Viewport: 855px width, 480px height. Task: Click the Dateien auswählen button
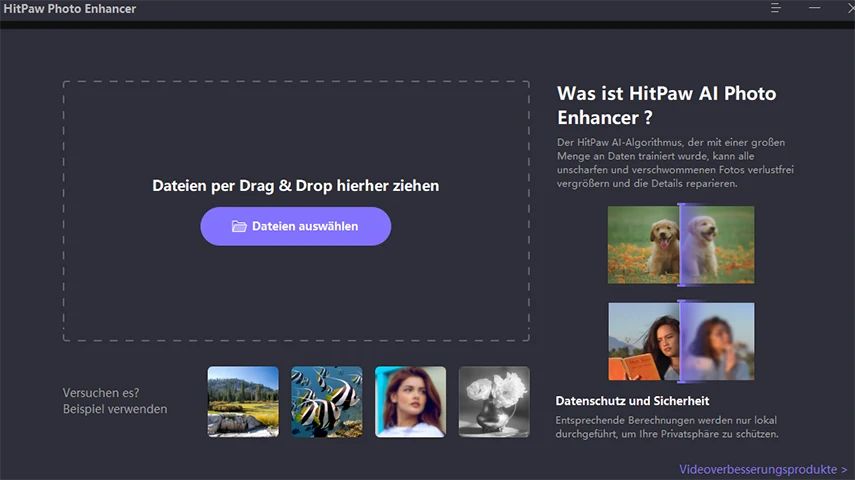[x=296, y=226]
